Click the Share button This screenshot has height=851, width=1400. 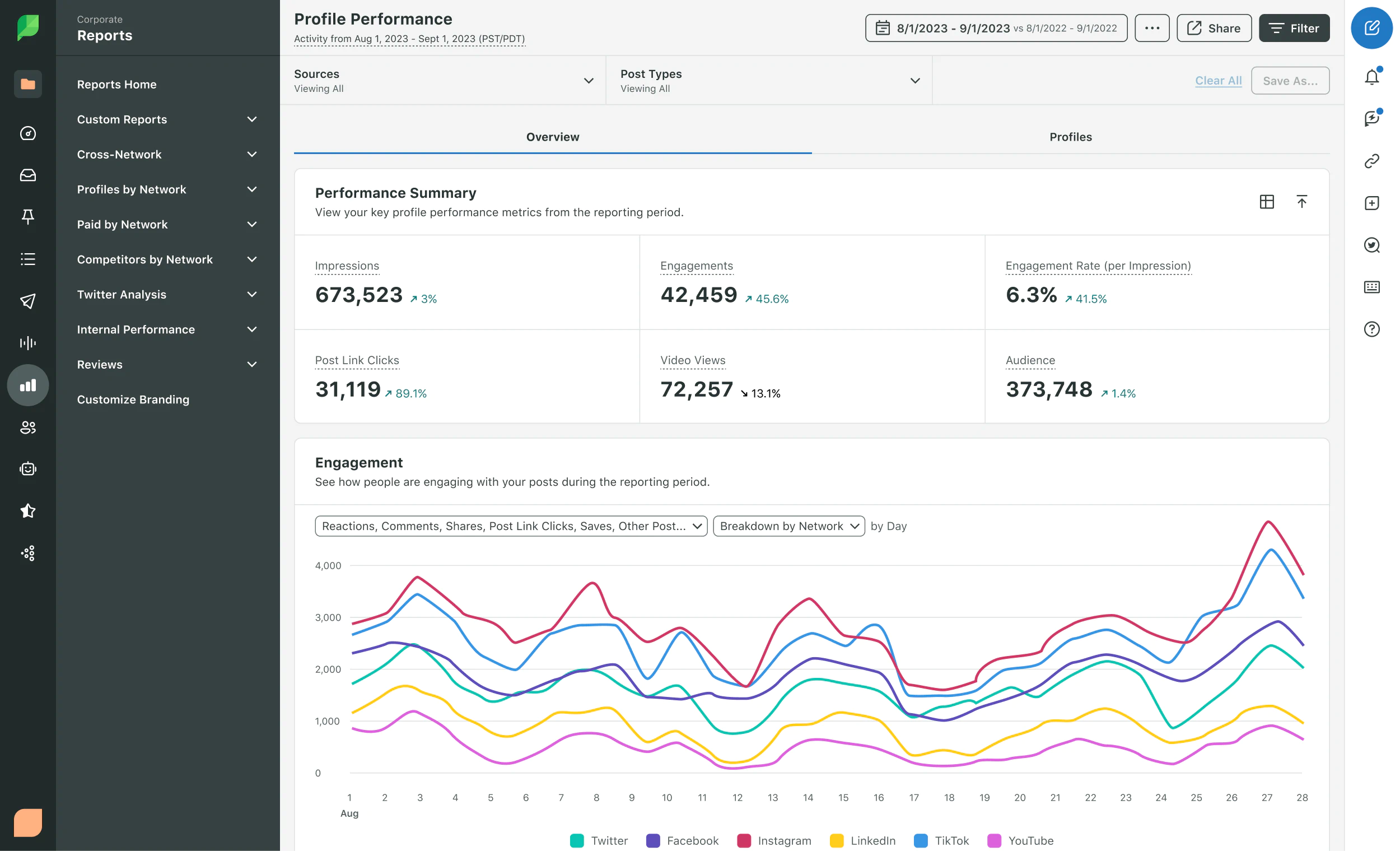click(x=1213, y=28)
